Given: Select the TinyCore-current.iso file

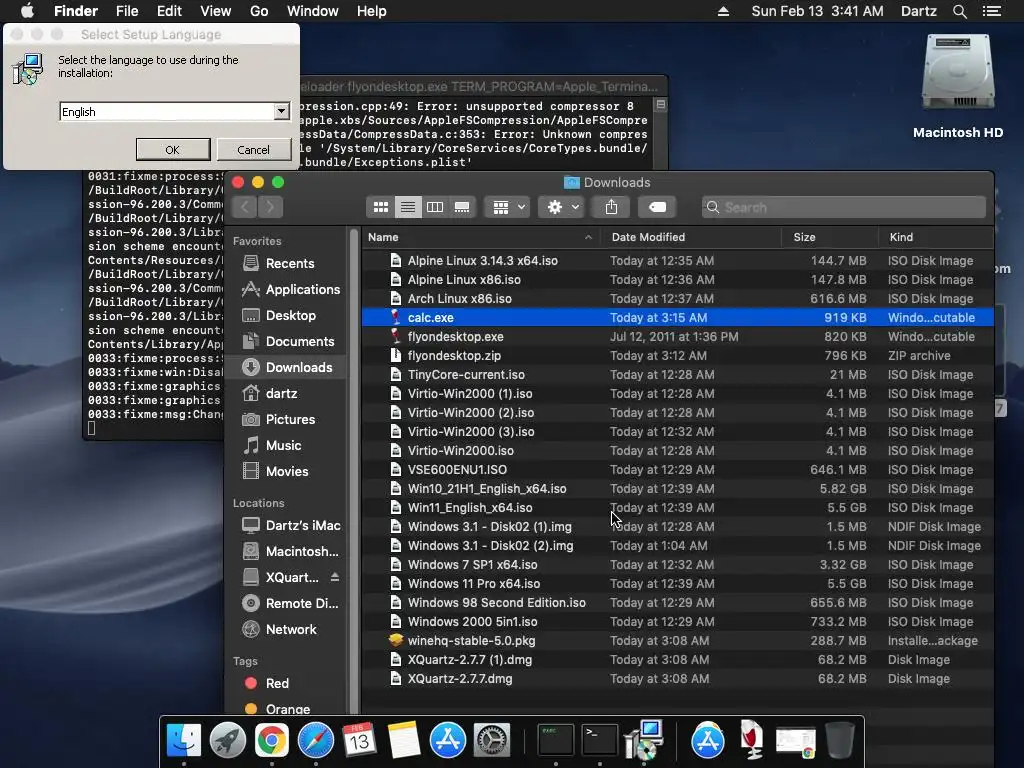Looking at the screenshot, I should tap(678, 375).
